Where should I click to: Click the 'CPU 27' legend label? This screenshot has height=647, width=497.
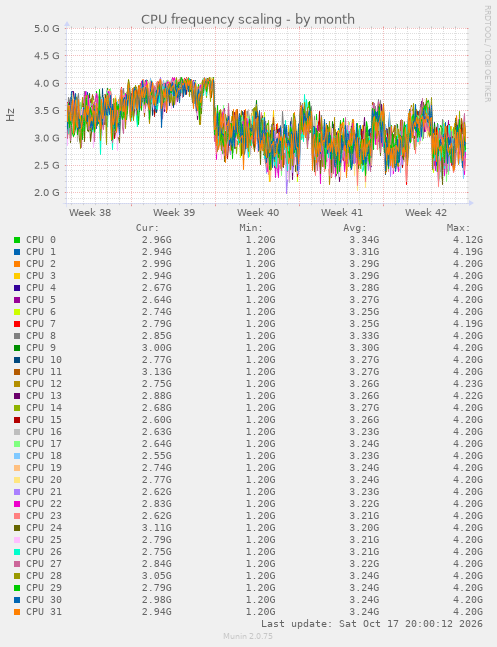point(44,563)
